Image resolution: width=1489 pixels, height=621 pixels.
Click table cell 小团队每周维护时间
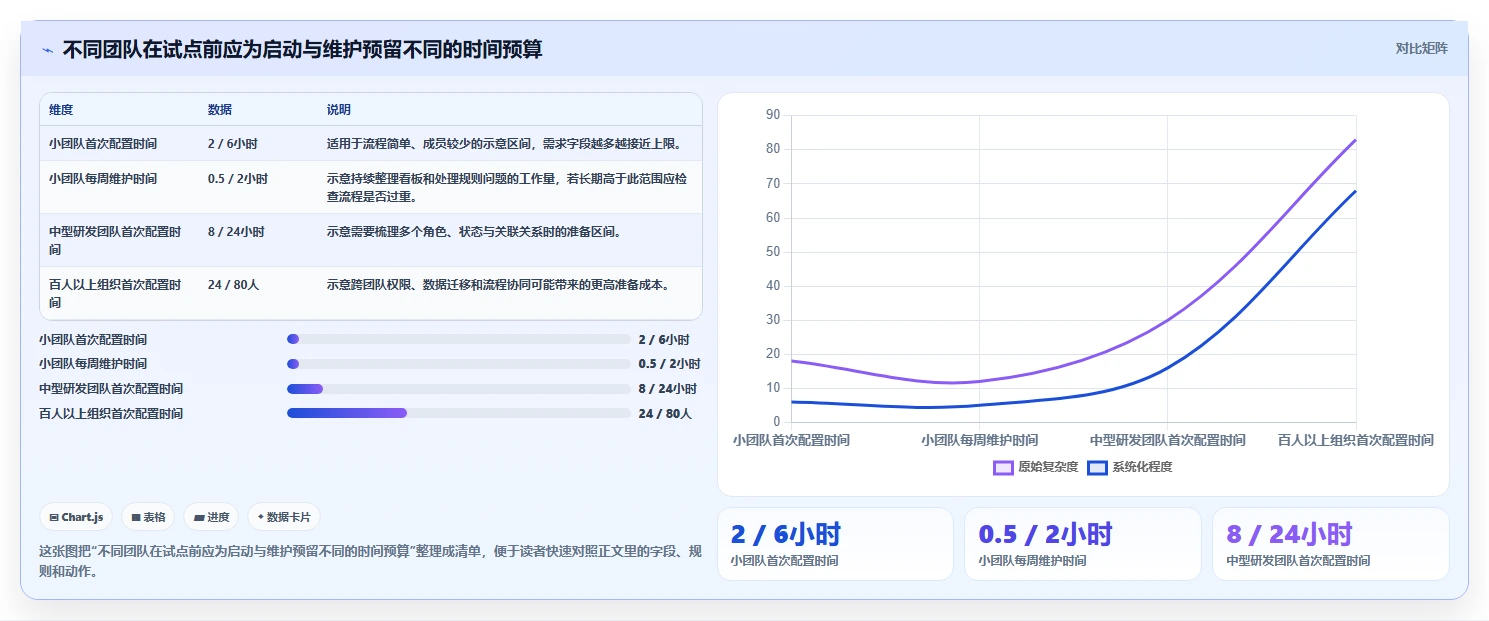[x=103, y=179]
